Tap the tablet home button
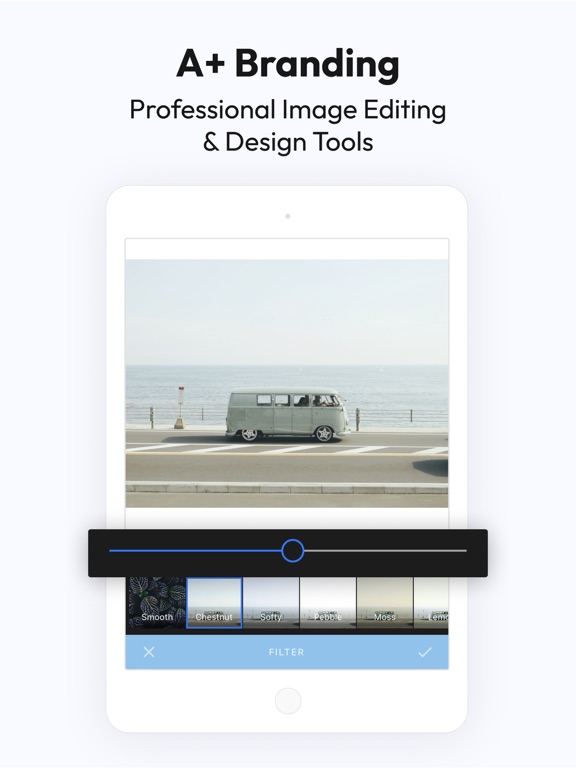The width and height of the screenshot is (576, 768). point(288,701)
